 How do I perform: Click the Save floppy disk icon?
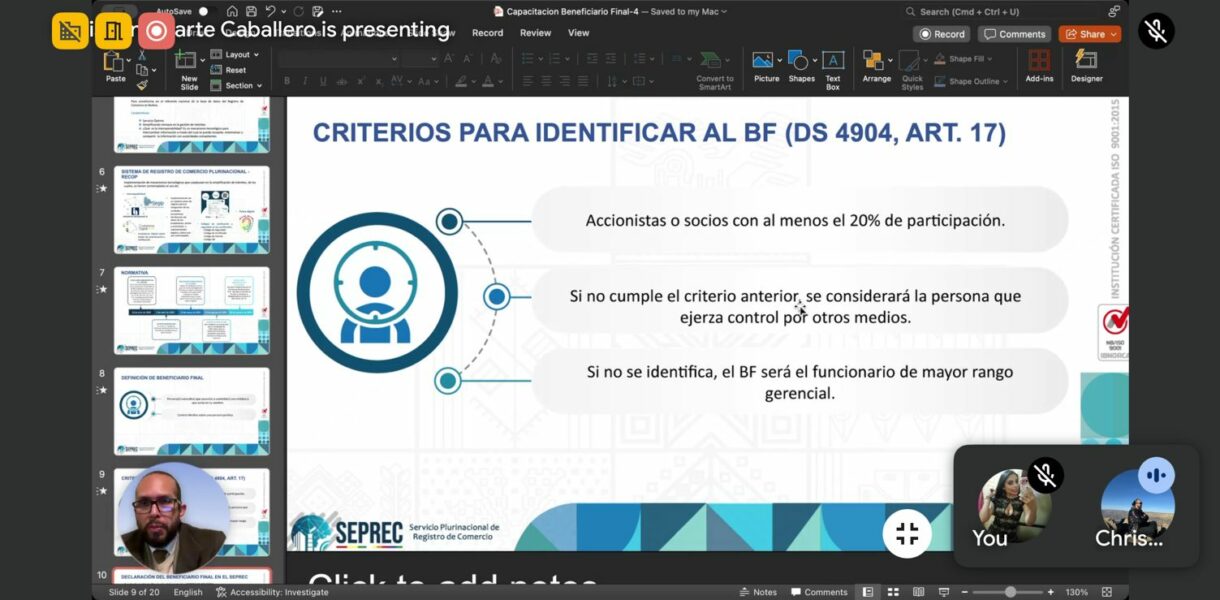coord(251,11)
